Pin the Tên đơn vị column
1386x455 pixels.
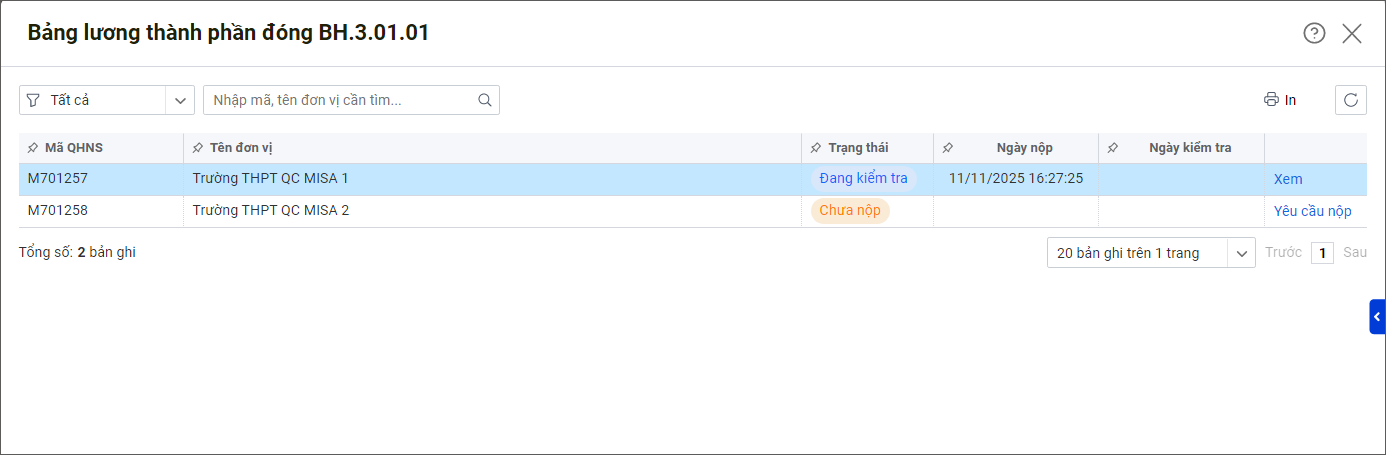tap(197, 148)
